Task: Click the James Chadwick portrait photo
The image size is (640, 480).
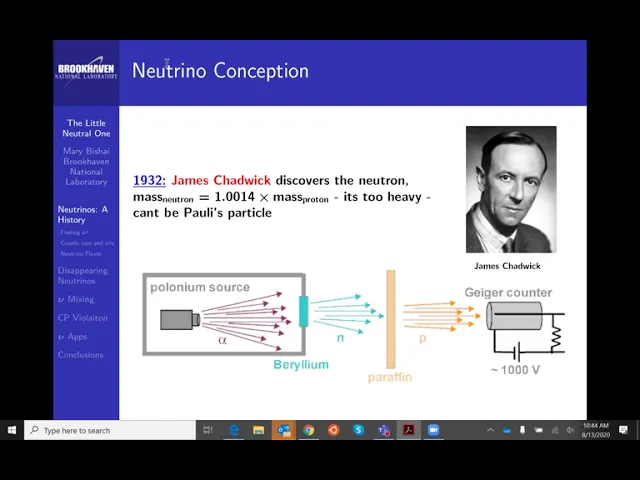Action: pyautogui.click(x=511, y=189)
